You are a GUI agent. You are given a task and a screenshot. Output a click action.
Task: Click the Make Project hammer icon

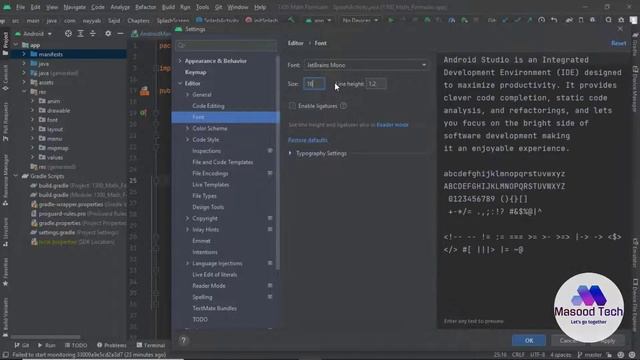[x=291, y=20]
